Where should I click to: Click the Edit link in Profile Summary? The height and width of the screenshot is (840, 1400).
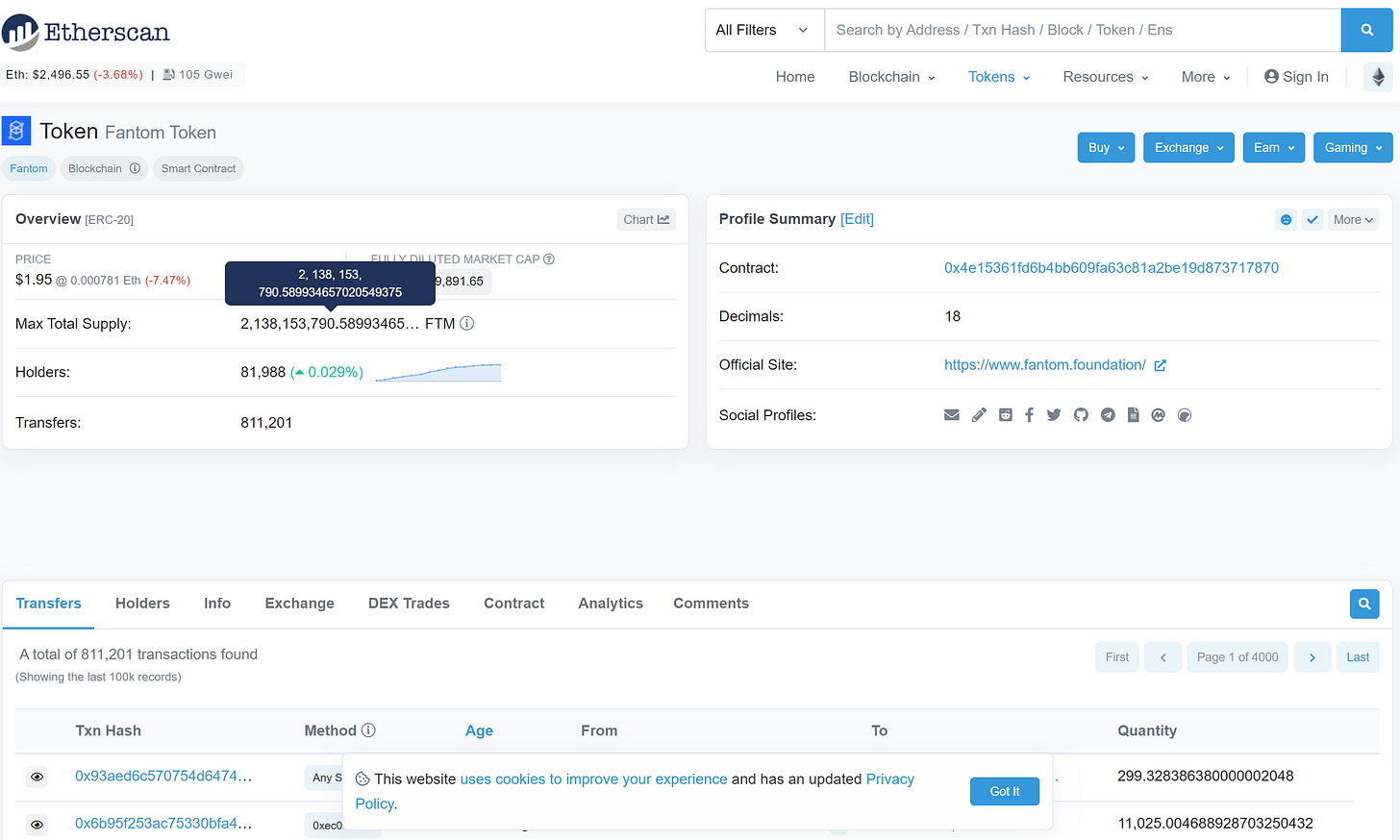pos(857,219)
